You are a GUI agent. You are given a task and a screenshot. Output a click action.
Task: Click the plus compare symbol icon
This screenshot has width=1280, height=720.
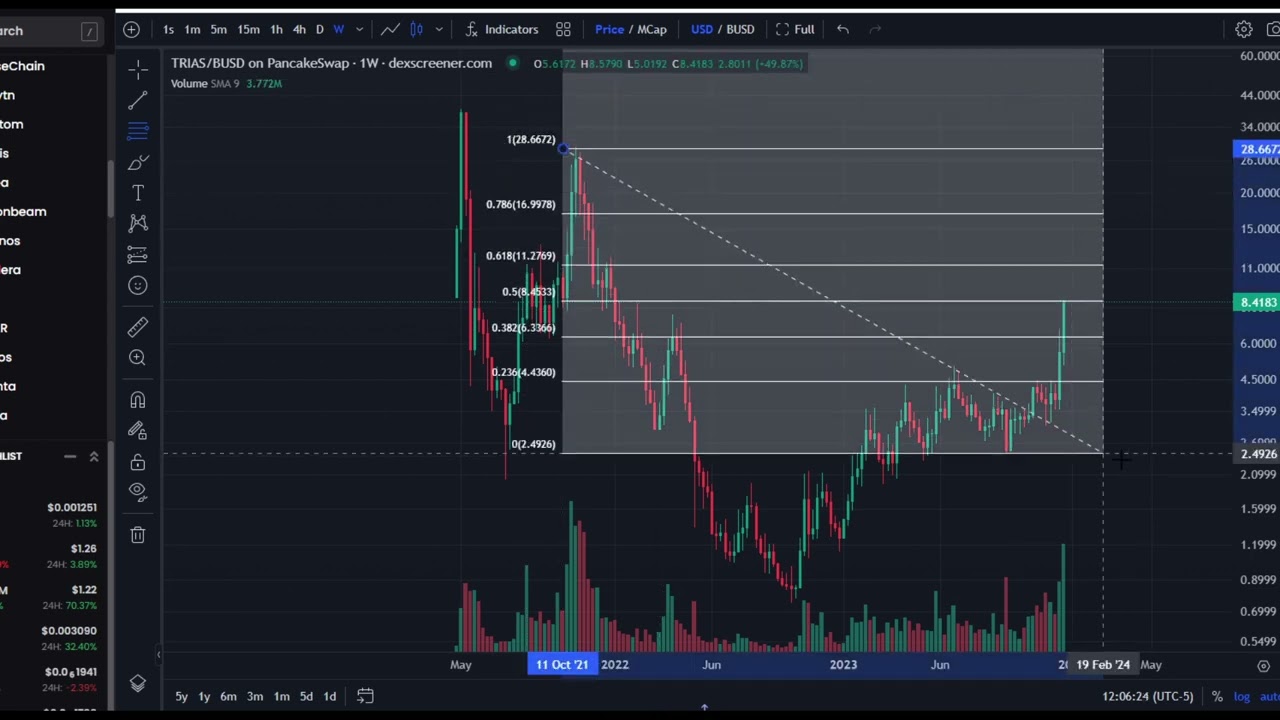[x=131, y=29]
